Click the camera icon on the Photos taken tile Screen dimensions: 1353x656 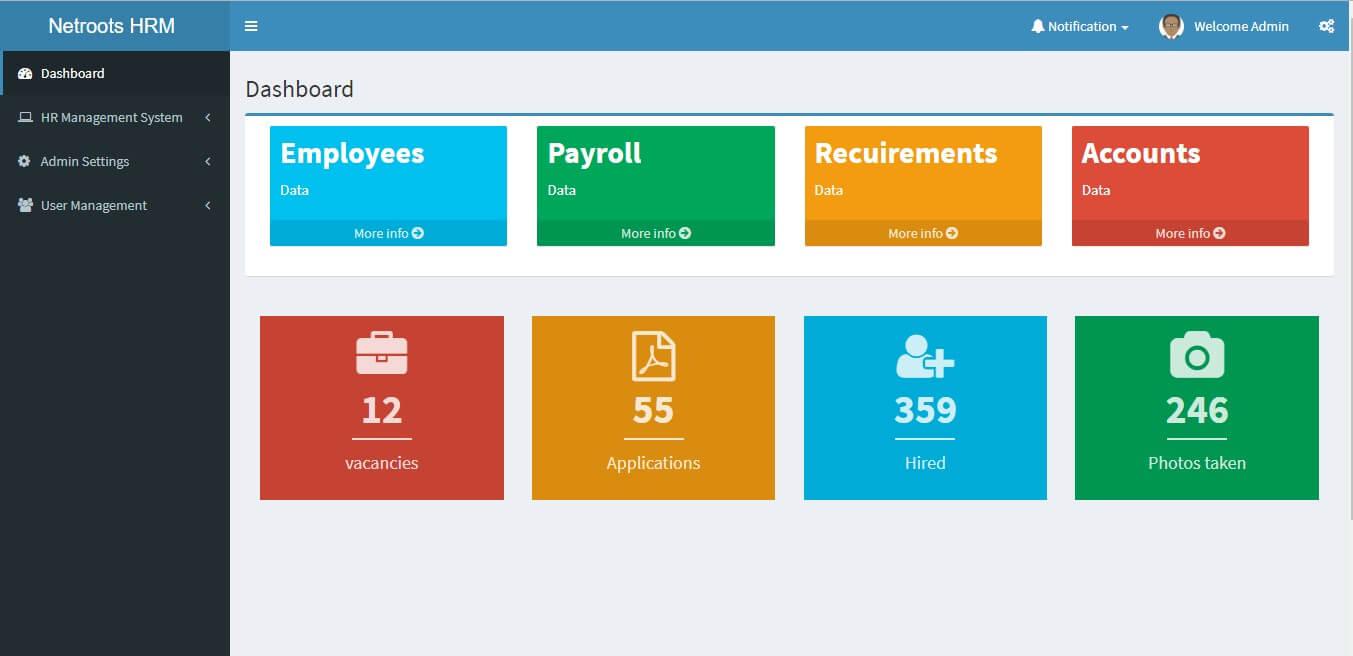tap(1197, 354)
